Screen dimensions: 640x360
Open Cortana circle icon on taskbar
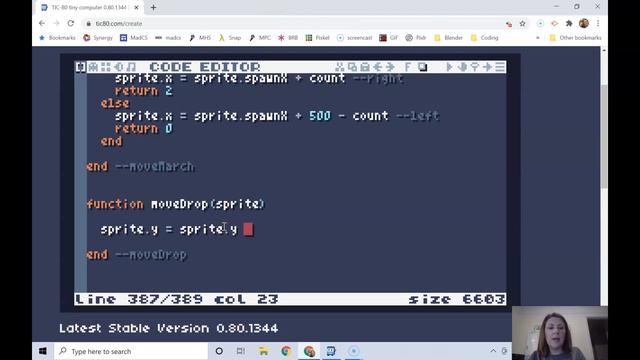(x=219, y=351)
